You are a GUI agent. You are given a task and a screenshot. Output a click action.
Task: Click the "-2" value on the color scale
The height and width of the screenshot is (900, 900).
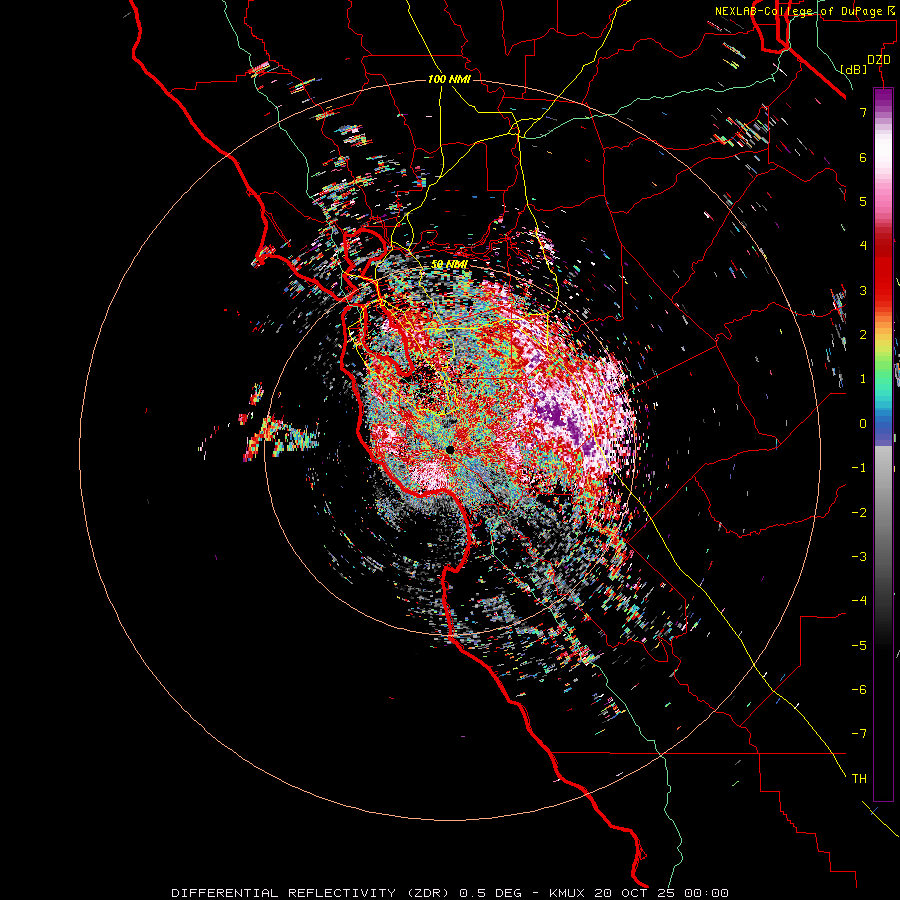(x=859, y=512)
